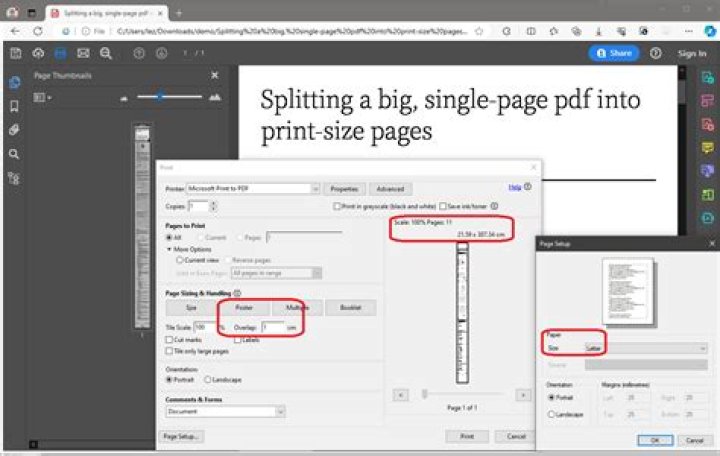Click the highlighted Print icon in the toolbar
The width and height of the screenshot is (720, 456).
coord(61,53)
